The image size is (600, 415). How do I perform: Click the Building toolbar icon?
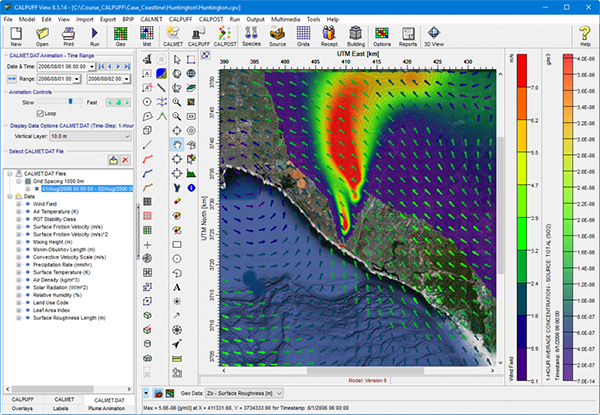point(354,37)
